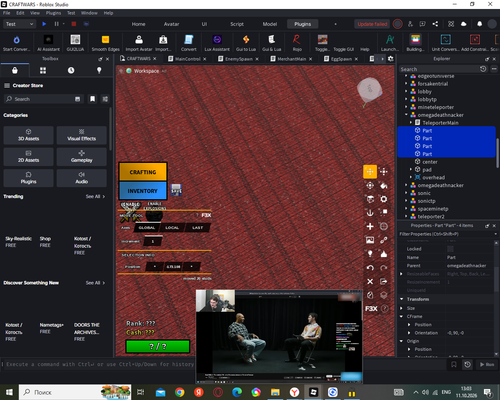Open Google Chrome from the taskbar
This screenshot has width=500, height=400.
point(179,392)
